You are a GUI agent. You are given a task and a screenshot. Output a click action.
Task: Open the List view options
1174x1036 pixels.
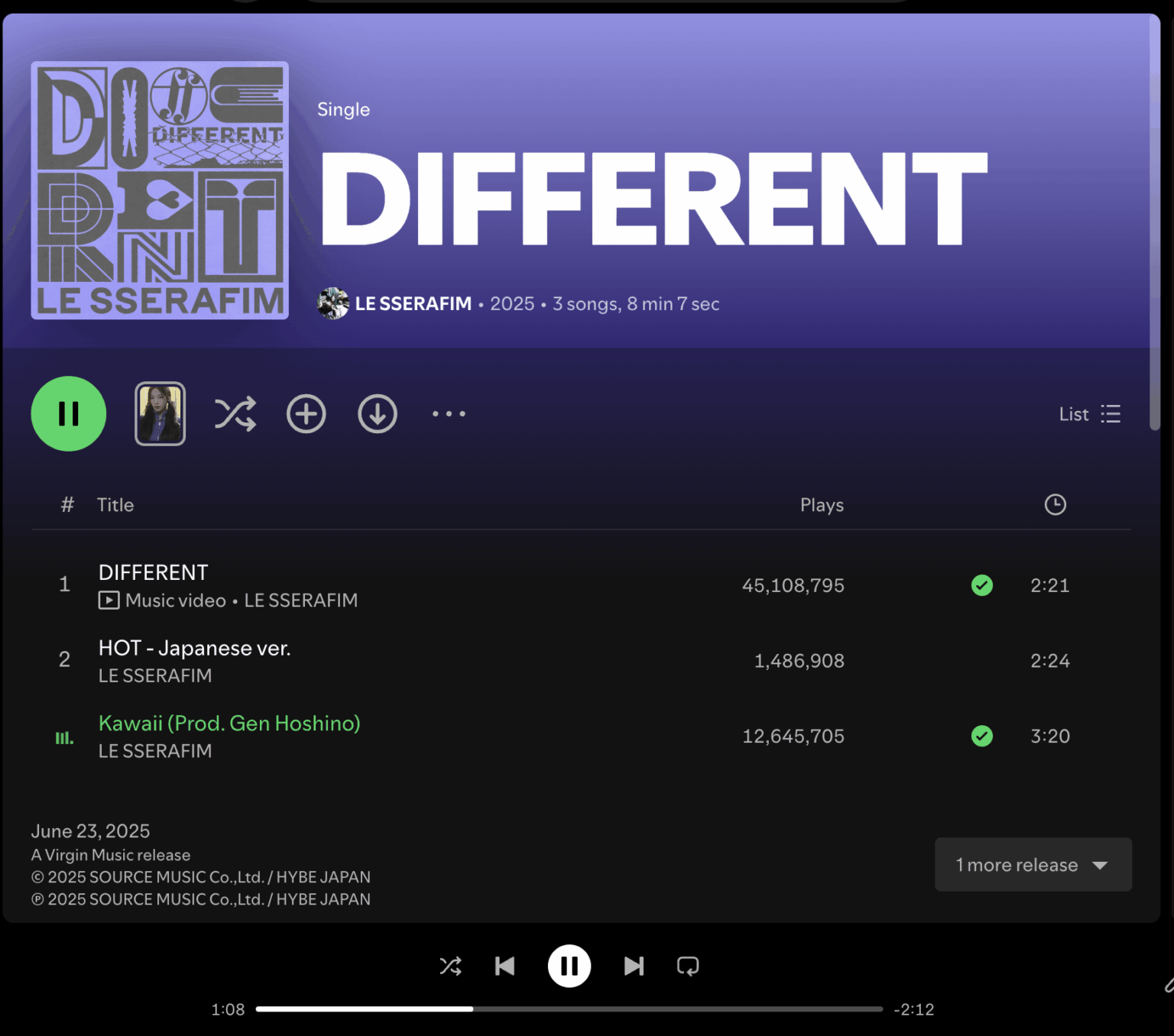click(1089, 413)
